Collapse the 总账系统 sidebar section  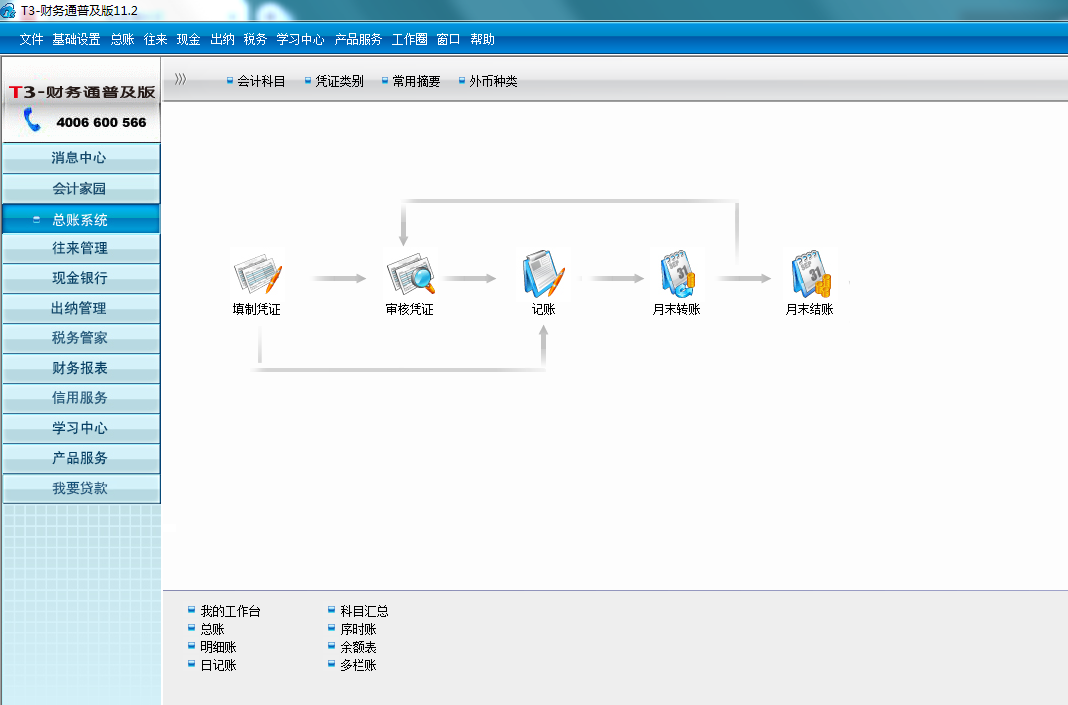[81, 219]
